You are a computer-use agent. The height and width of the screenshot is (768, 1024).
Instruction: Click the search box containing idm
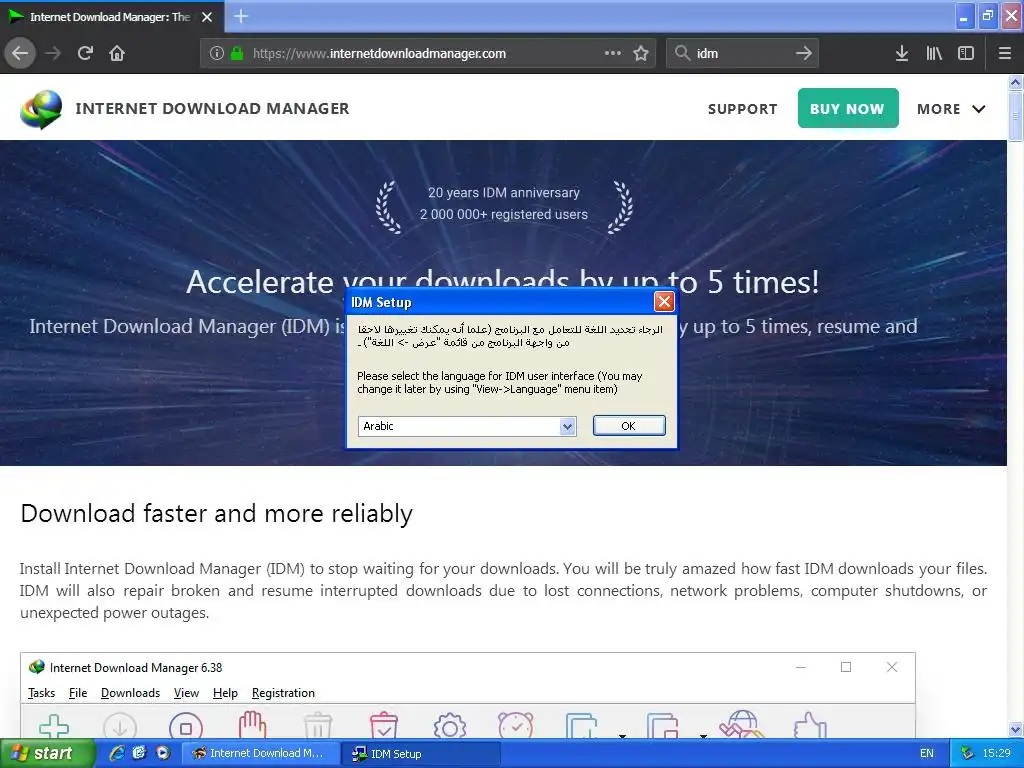pyautogui.click(x=744, y=54)
